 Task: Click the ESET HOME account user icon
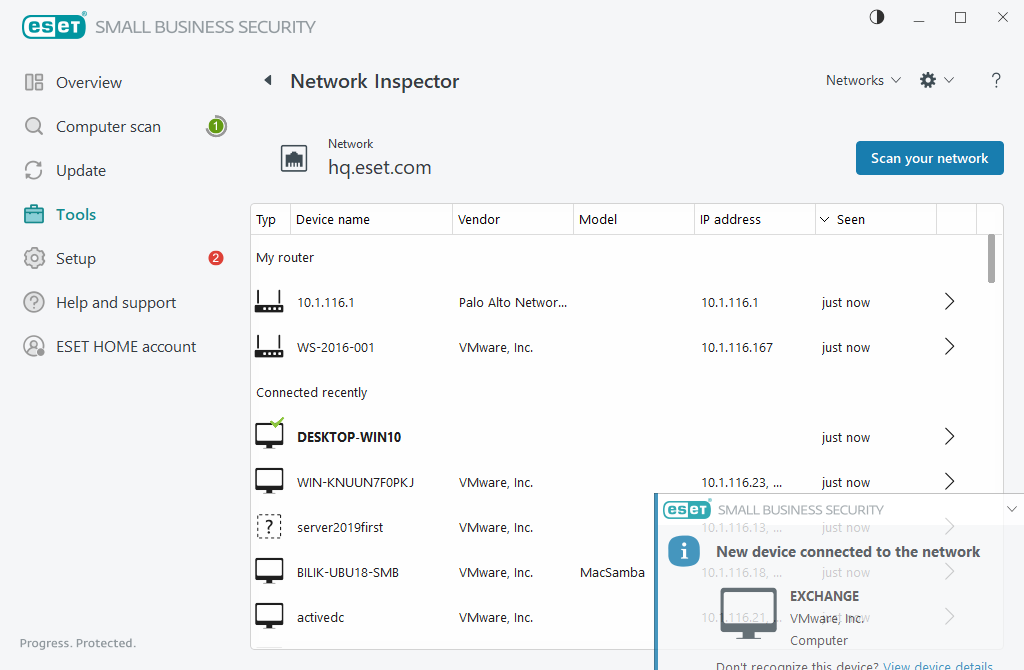34,346
